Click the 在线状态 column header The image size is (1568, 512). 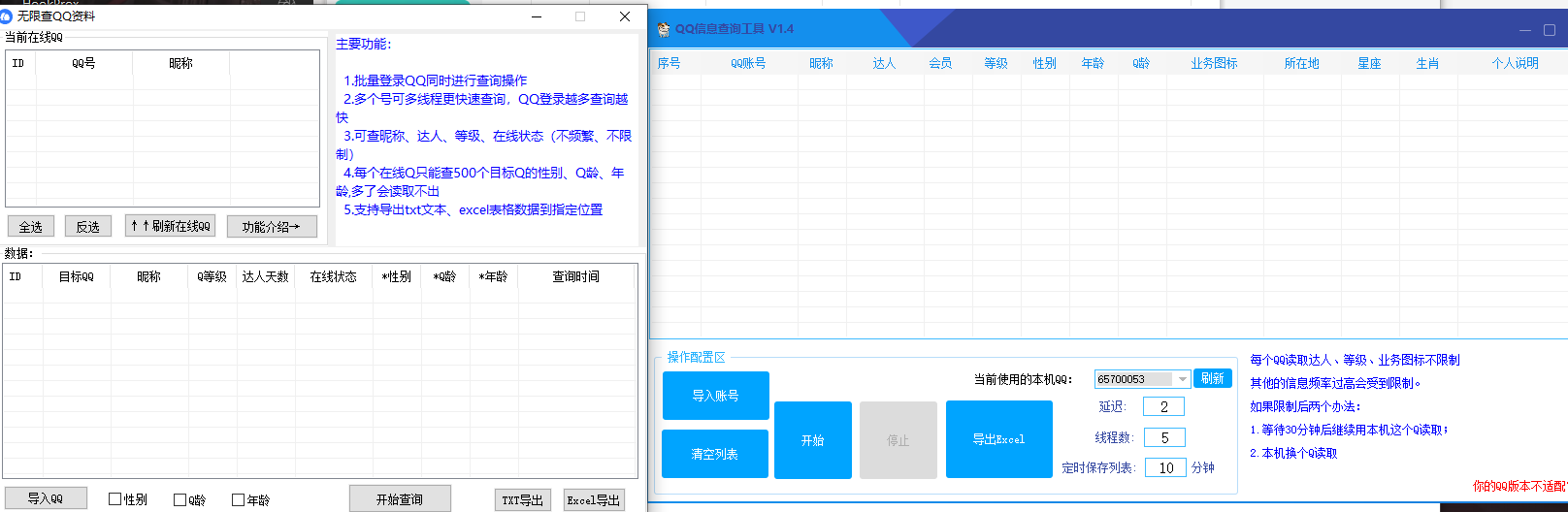point(333,276)
